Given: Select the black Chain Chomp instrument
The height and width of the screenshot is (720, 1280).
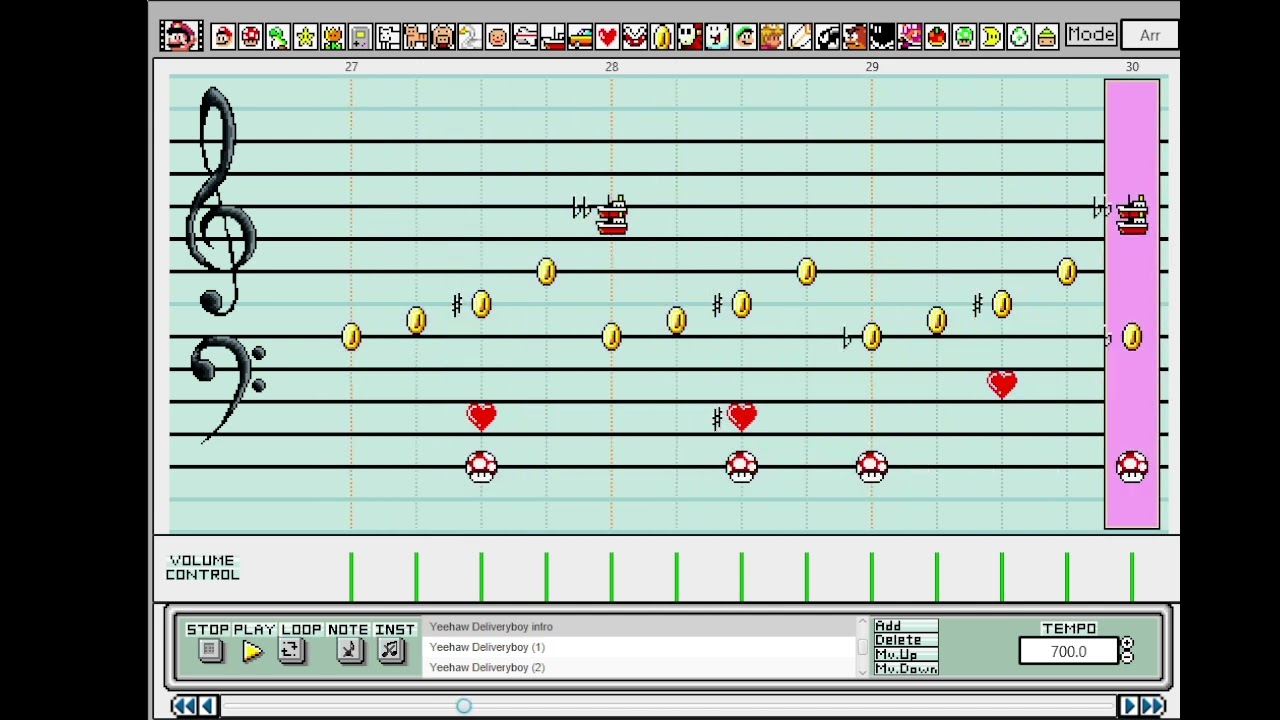Looking at the screenshot, I should coord(881,37).
